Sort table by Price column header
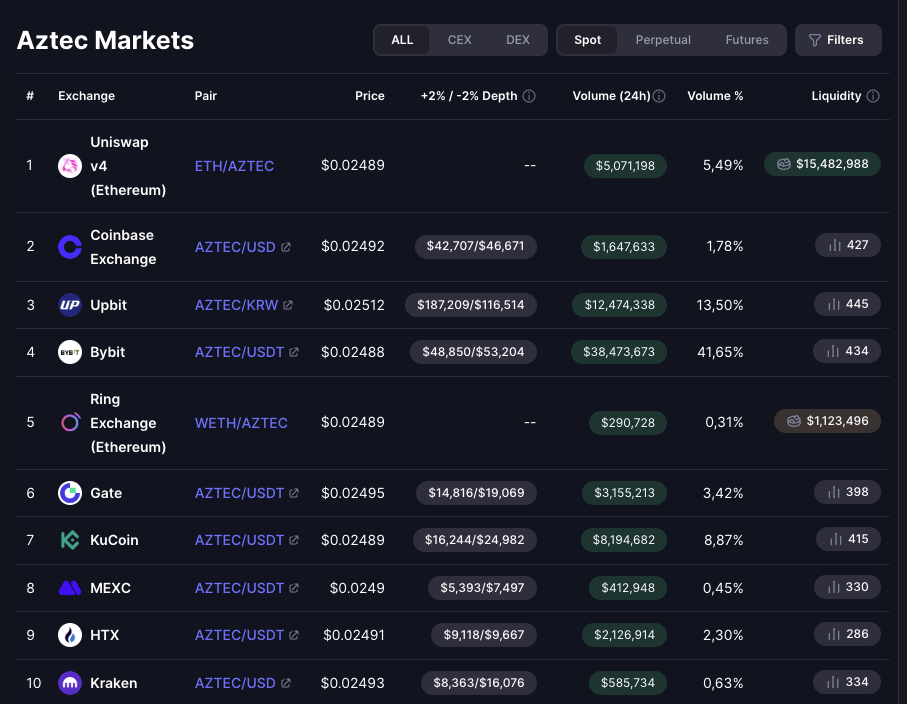The height and width of the screenshot is (704, 907). (x=369, y=96)
